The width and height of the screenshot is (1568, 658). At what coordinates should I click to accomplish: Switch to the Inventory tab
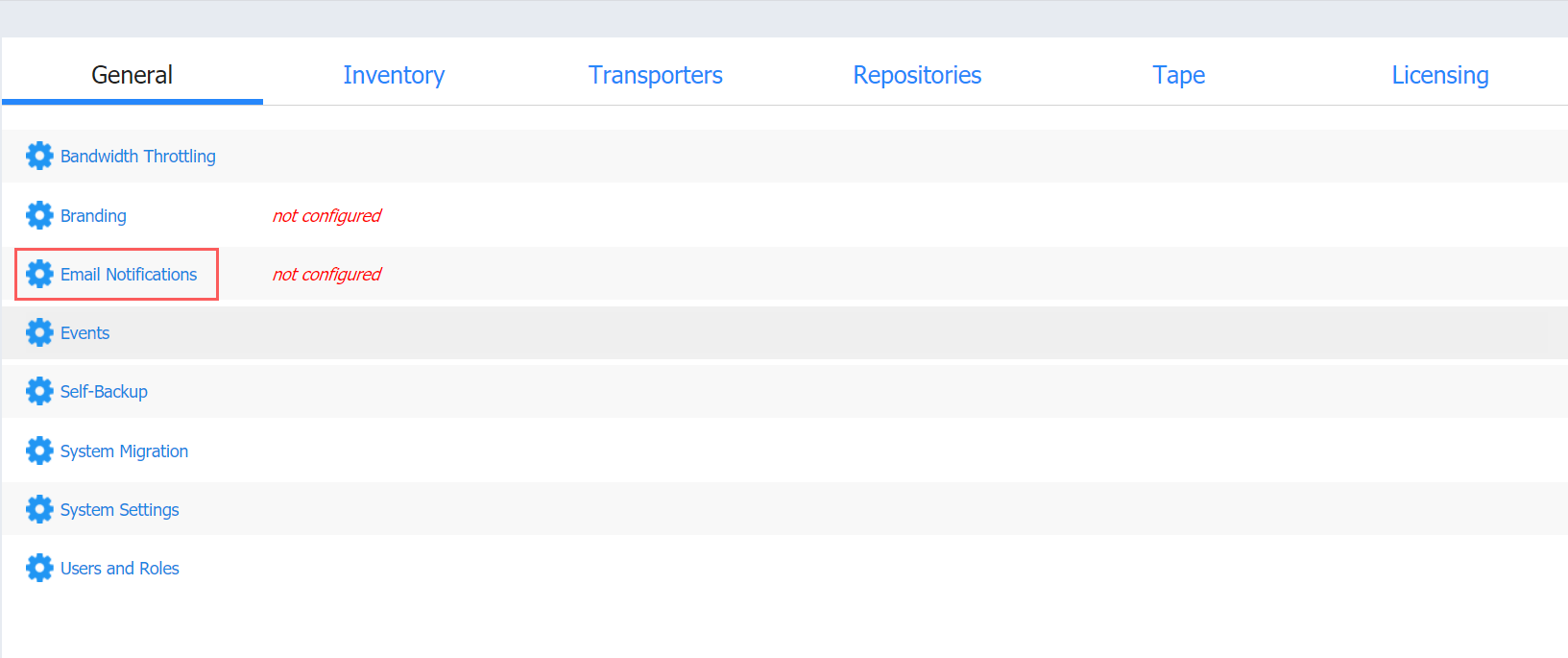click(x=394, y=75)
